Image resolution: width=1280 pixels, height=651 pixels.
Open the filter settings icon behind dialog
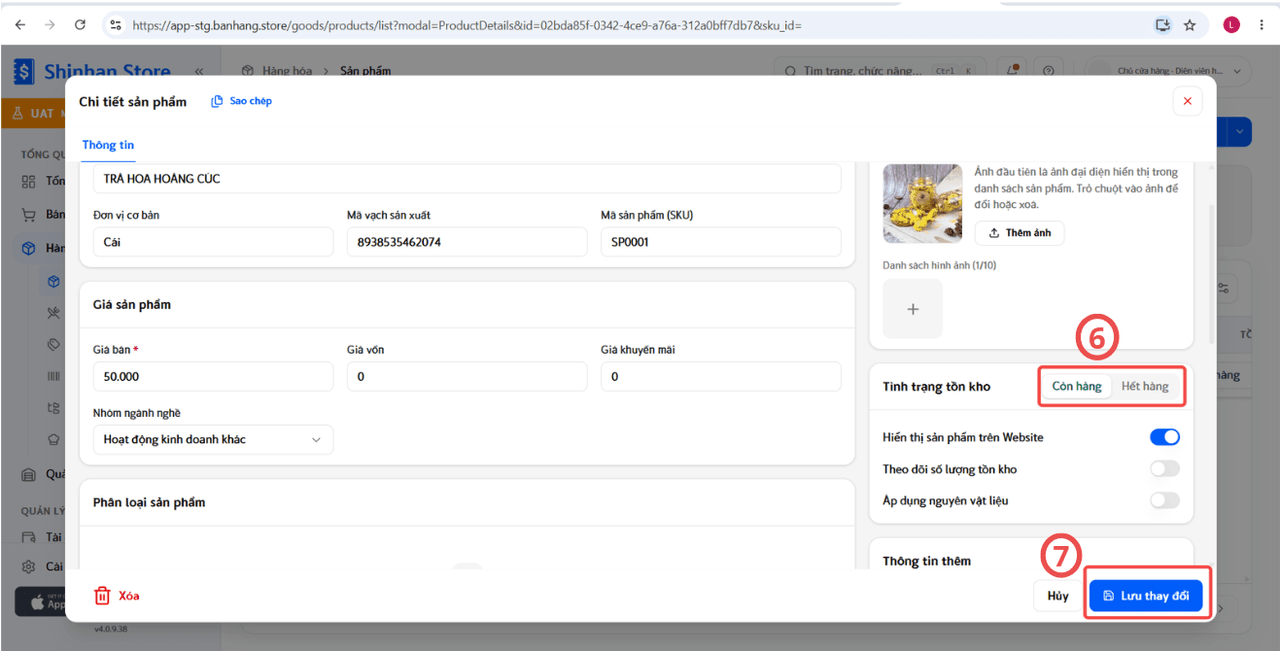[1224, 288]
